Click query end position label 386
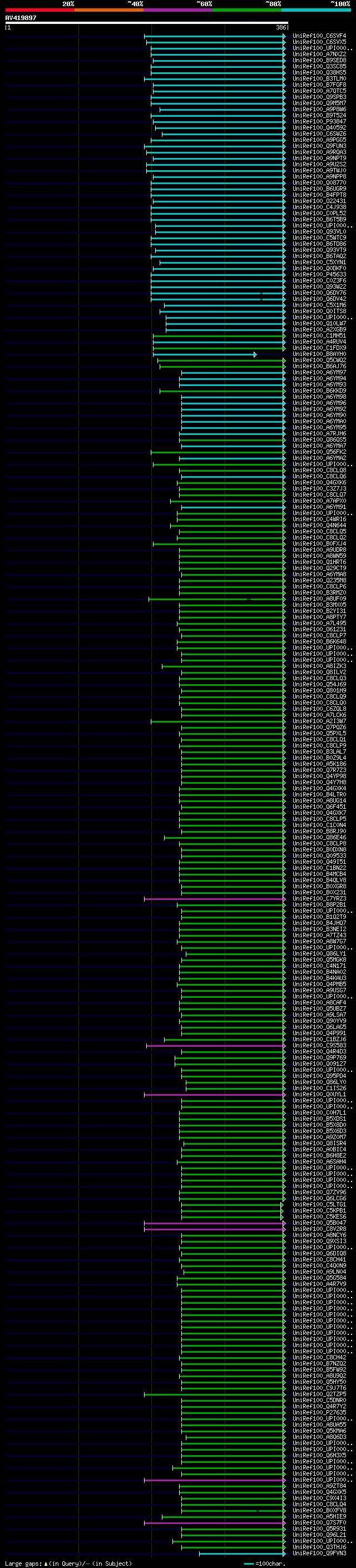Screen dimensions: 356x1568 (x=281, y=27)
